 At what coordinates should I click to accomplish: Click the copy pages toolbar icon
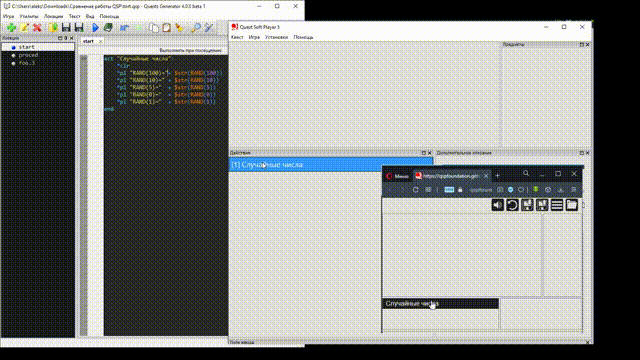[154, 27]
